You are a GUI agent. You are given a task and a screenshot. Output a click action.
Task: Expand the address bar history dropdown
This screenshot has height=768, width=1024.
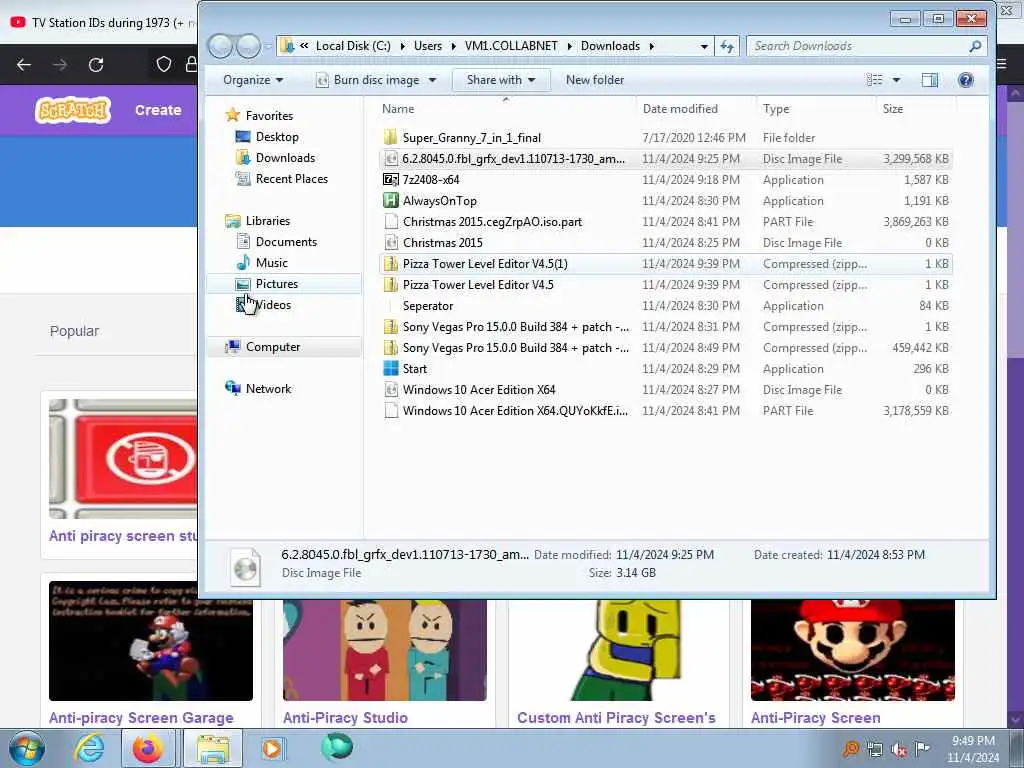click(703, 46)
